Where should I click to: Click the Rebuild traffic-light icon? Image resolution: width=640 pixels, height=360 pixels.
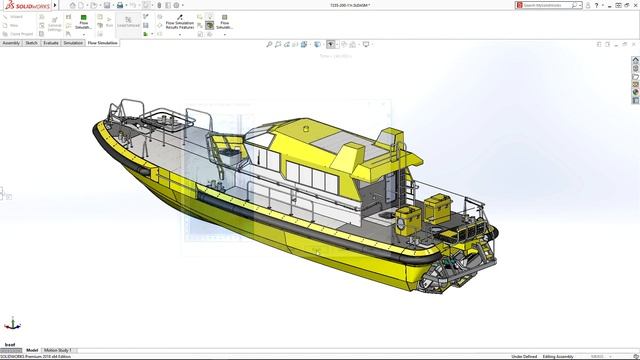pos(159,5)
